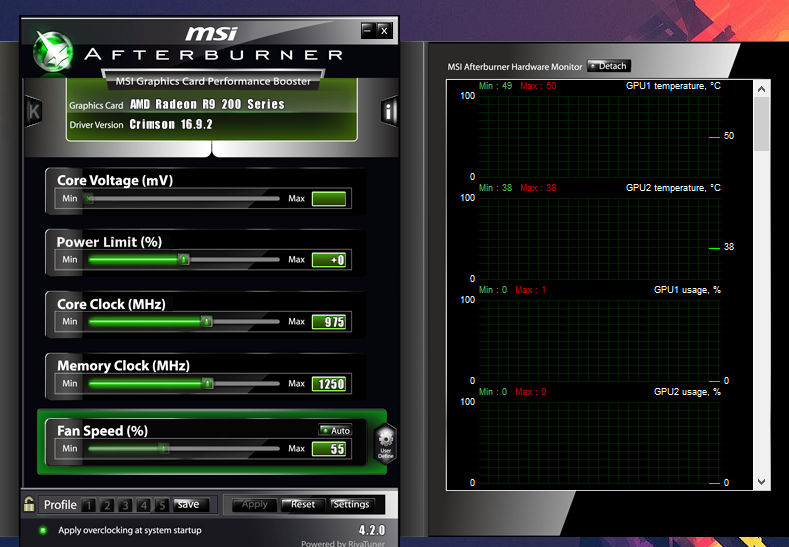Image resolution: width=789 pixels, height=547 pixels.
Task: Open the Kombustor K side button
Action: click(34, 111)
